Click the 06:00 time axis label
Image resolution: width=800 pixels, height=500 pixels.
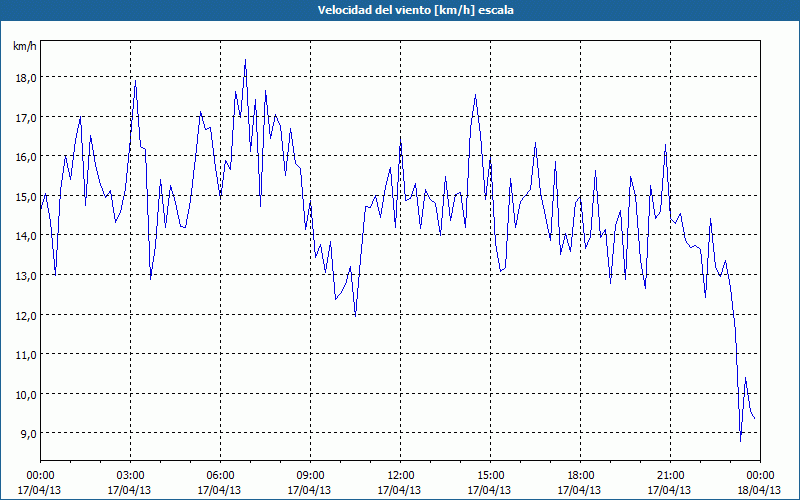[220, 476]
